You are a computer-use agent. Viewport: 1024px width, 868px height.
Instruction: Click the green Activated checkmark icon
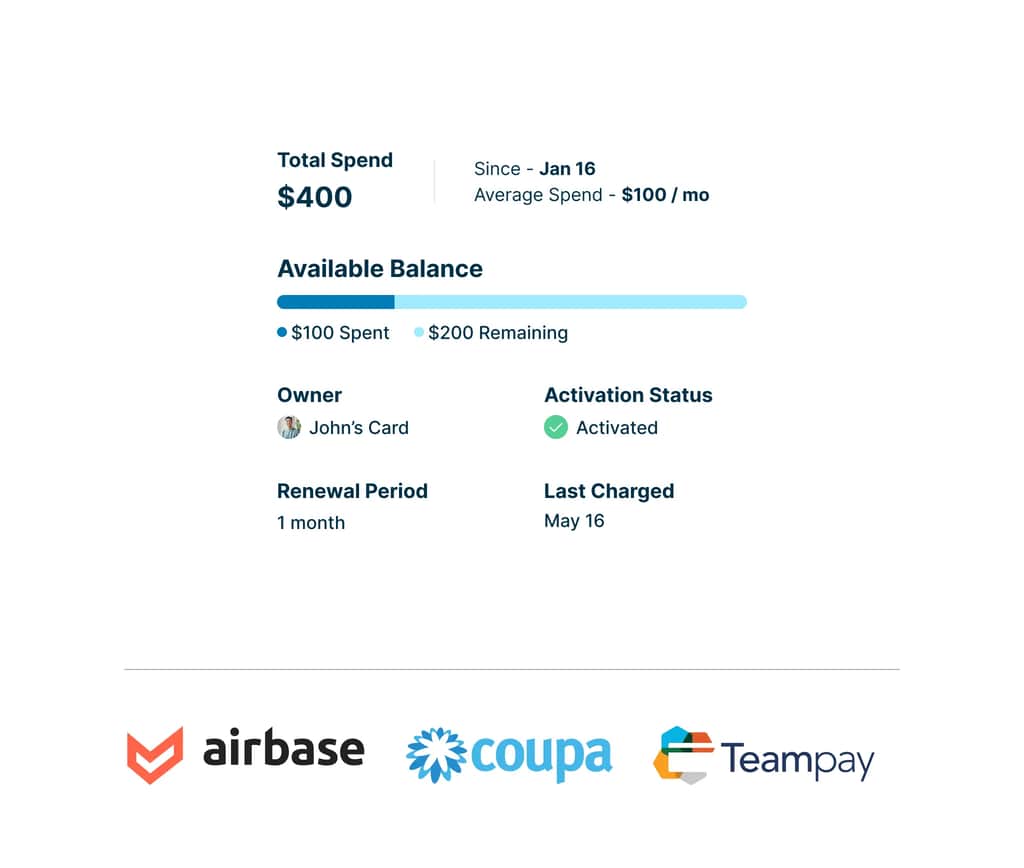coord(555,427)
